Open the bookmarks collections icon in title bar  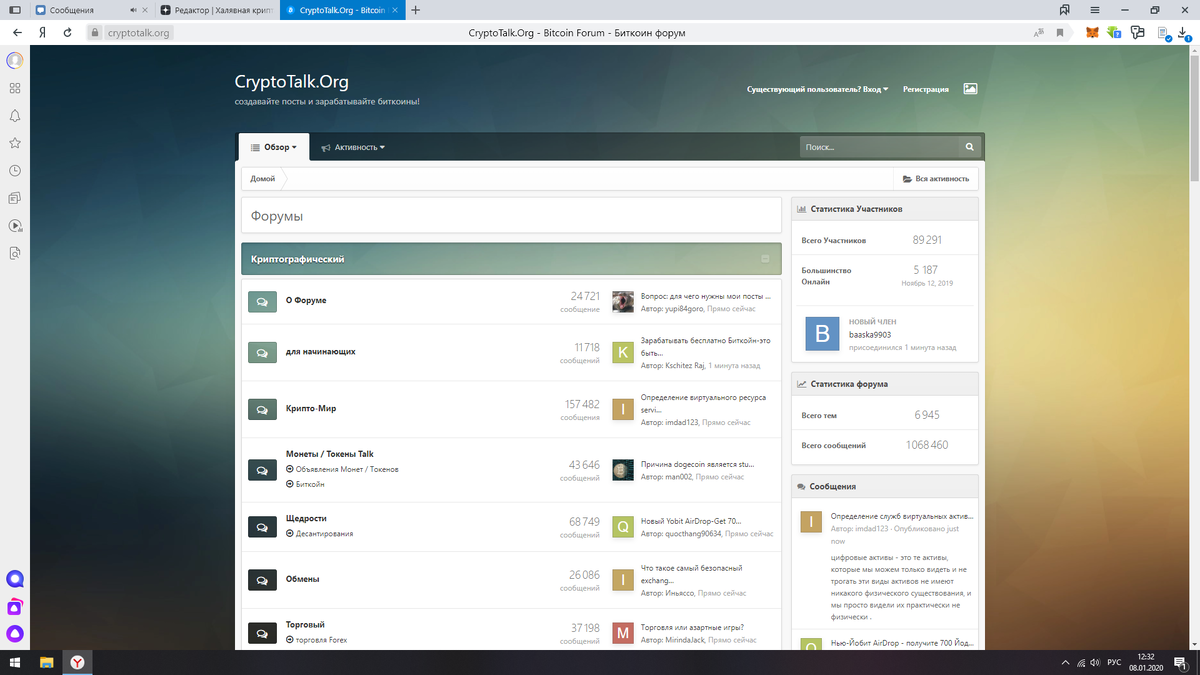(1066, 9)
